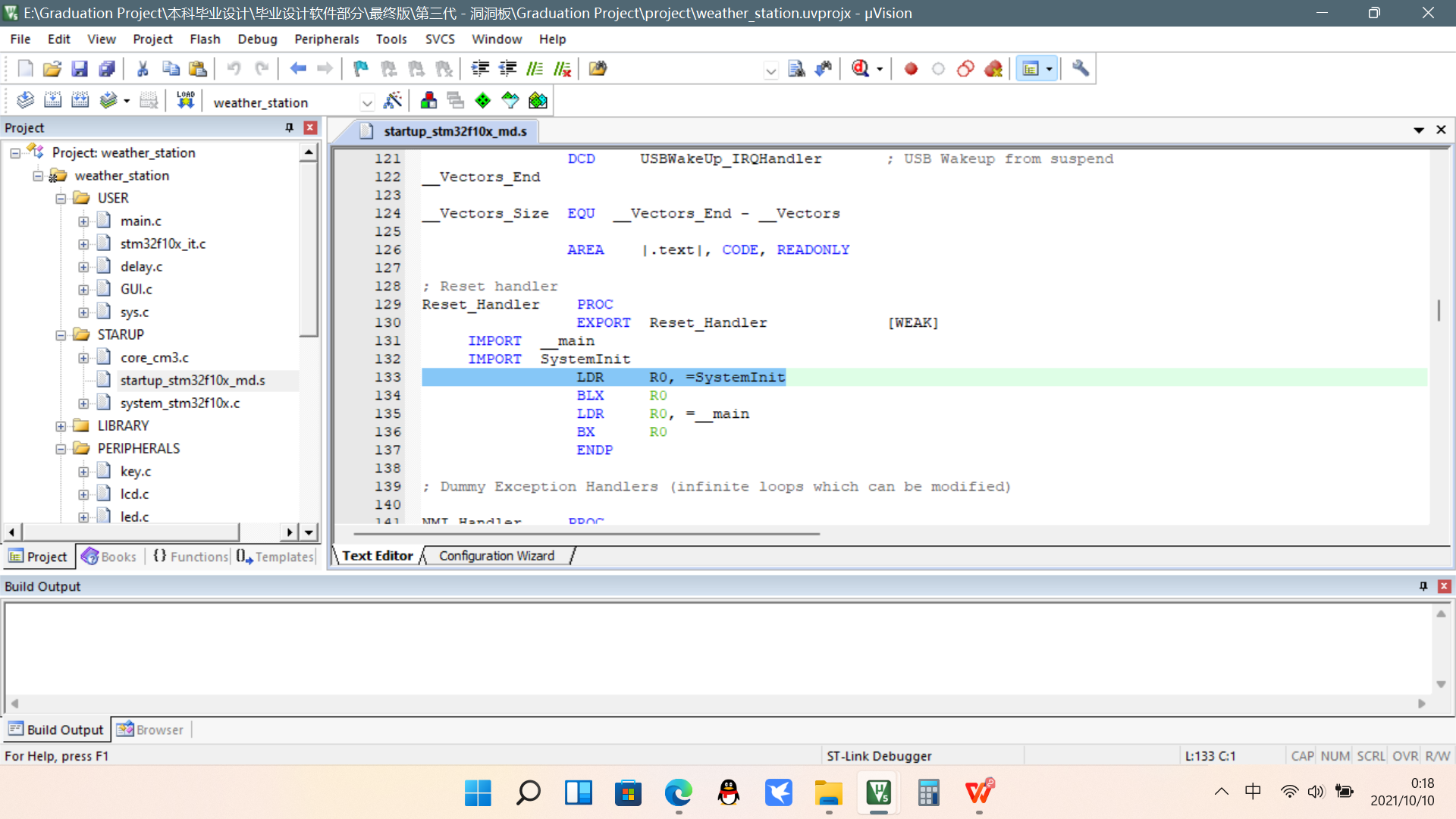This screenshot has height=819, width=1456.
Task: Kill all breakpoints in program
Action: 993,68
